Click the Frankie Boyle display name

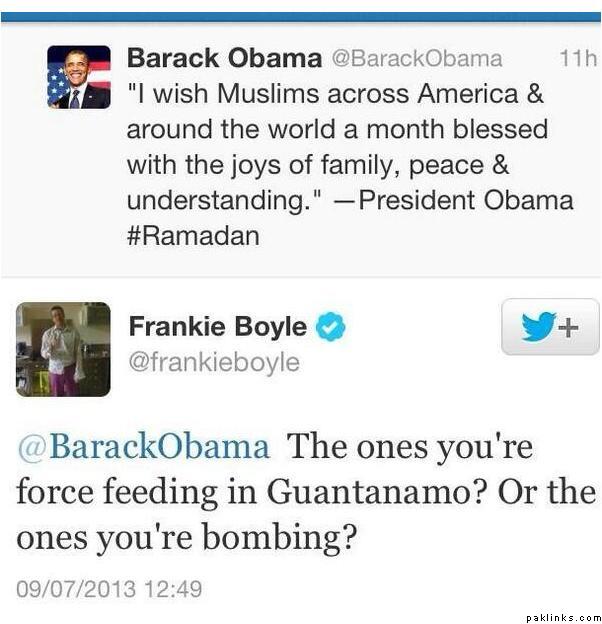(x=218, y=327)
